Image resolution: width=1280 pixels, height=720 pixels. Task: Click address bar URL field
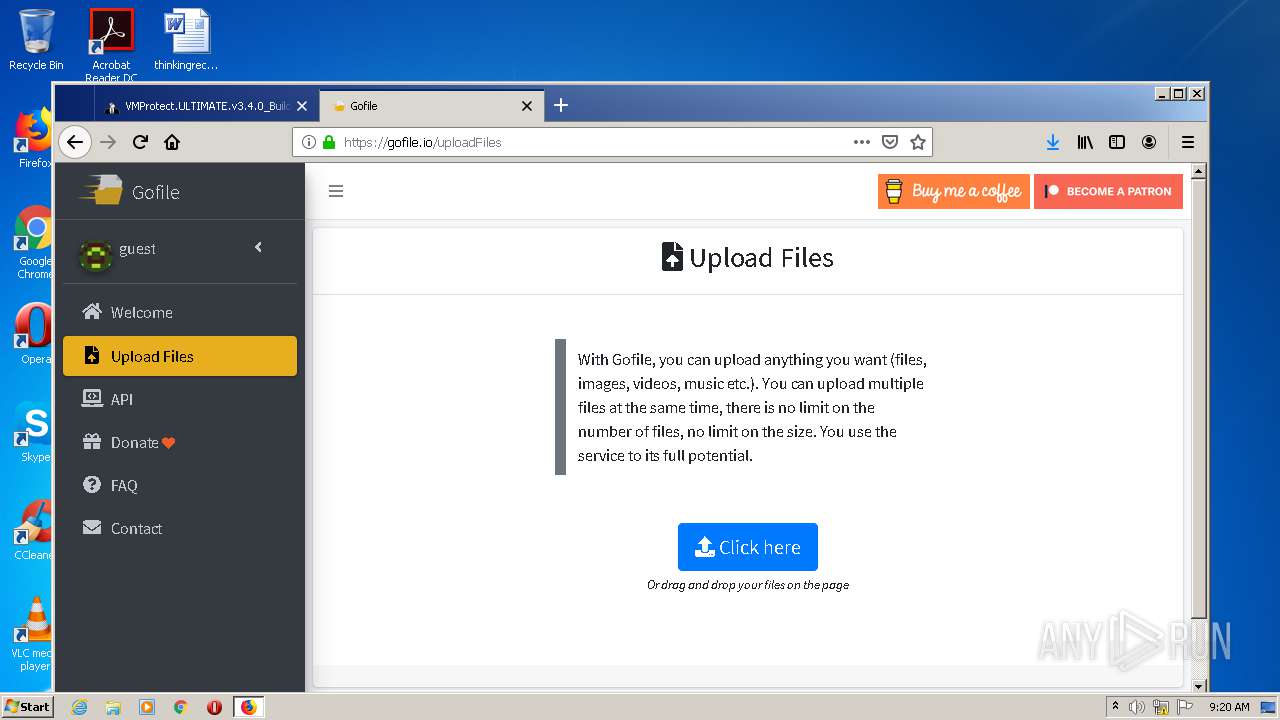tap(590, 142)
